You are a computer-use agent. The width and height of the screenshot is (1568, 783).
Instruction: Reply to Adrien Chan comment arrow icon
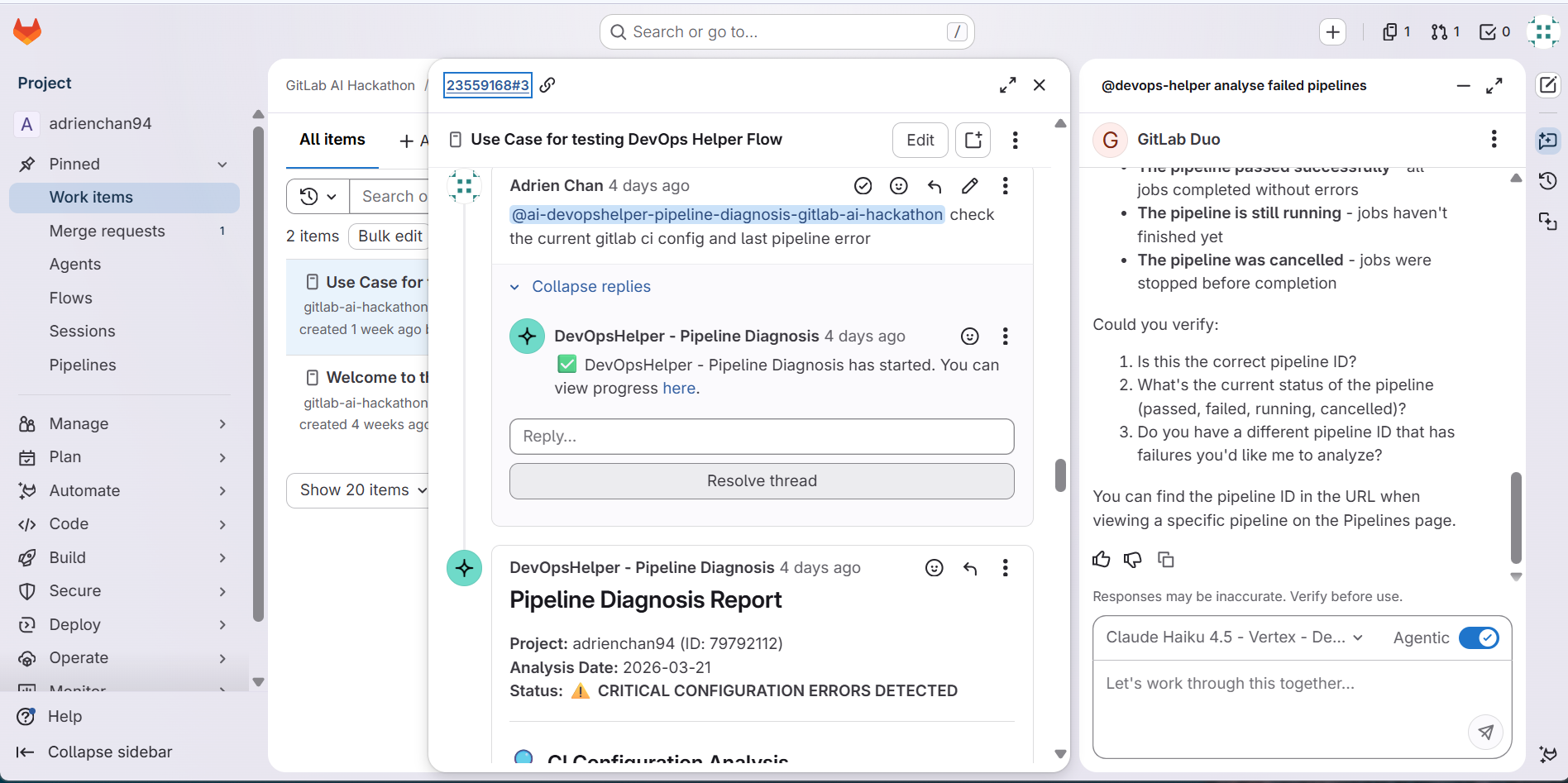[x=935, y=186]
